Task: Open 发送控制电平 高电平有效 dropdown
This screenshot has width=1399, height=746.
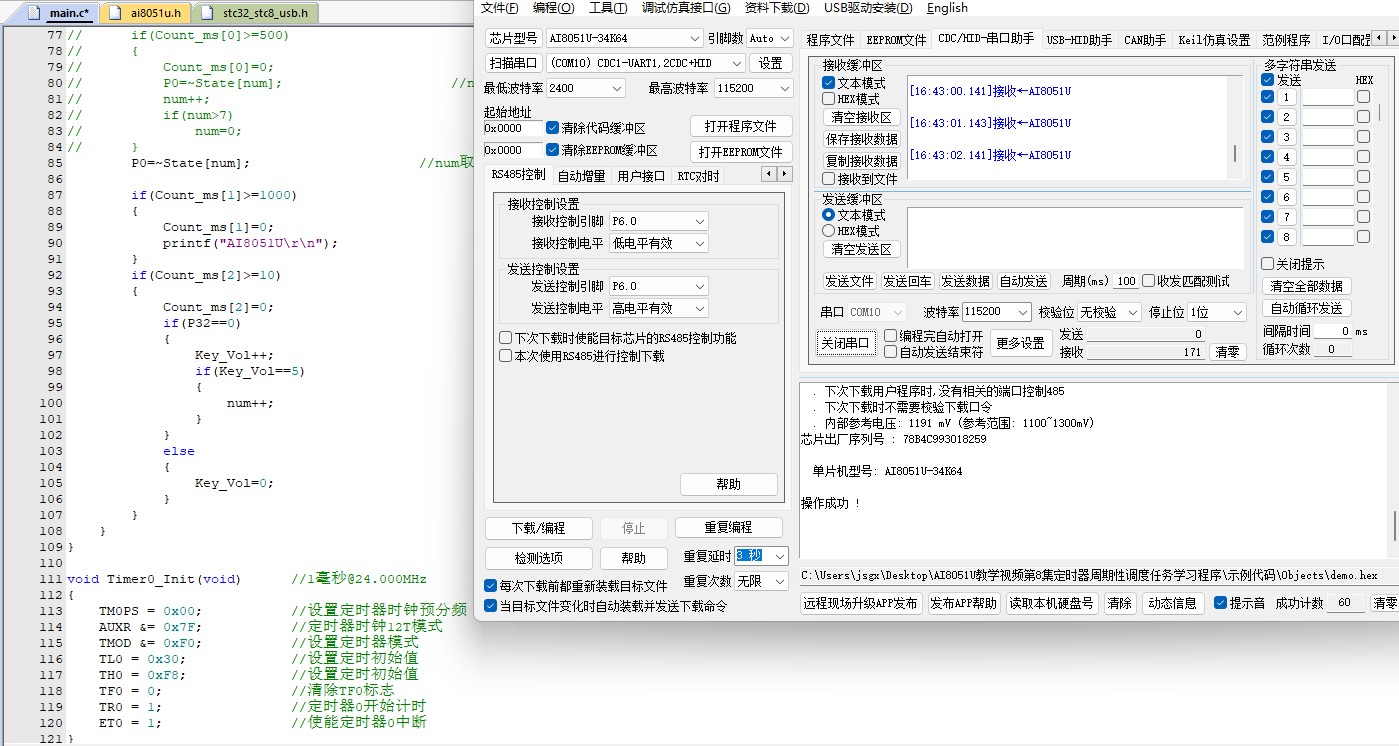Action: (659, 308)
